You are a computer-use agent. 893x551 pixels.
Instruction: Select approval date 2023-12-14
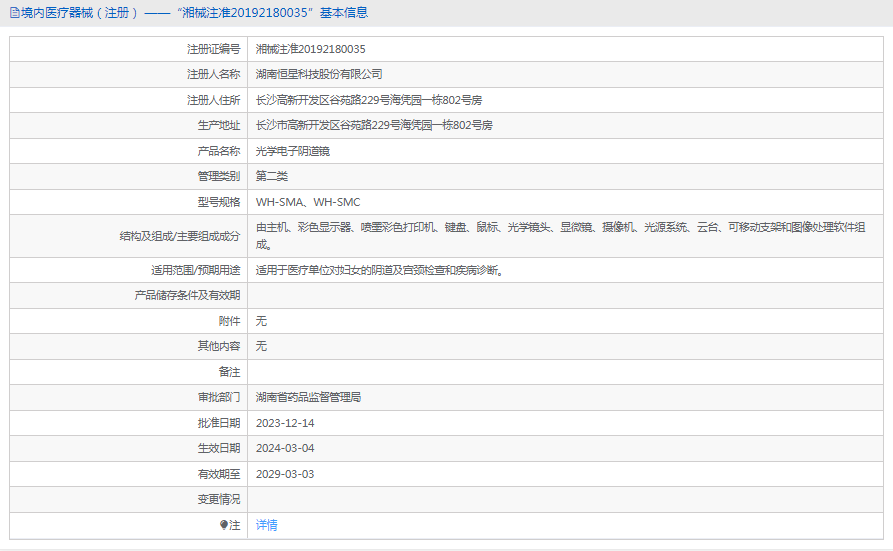(285, 423)
